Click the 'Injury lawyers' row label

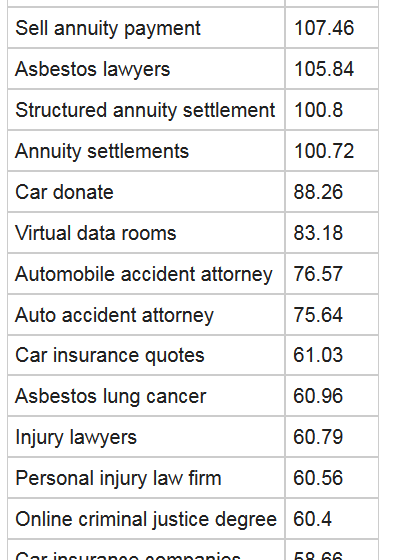click(x=76, y=437)
